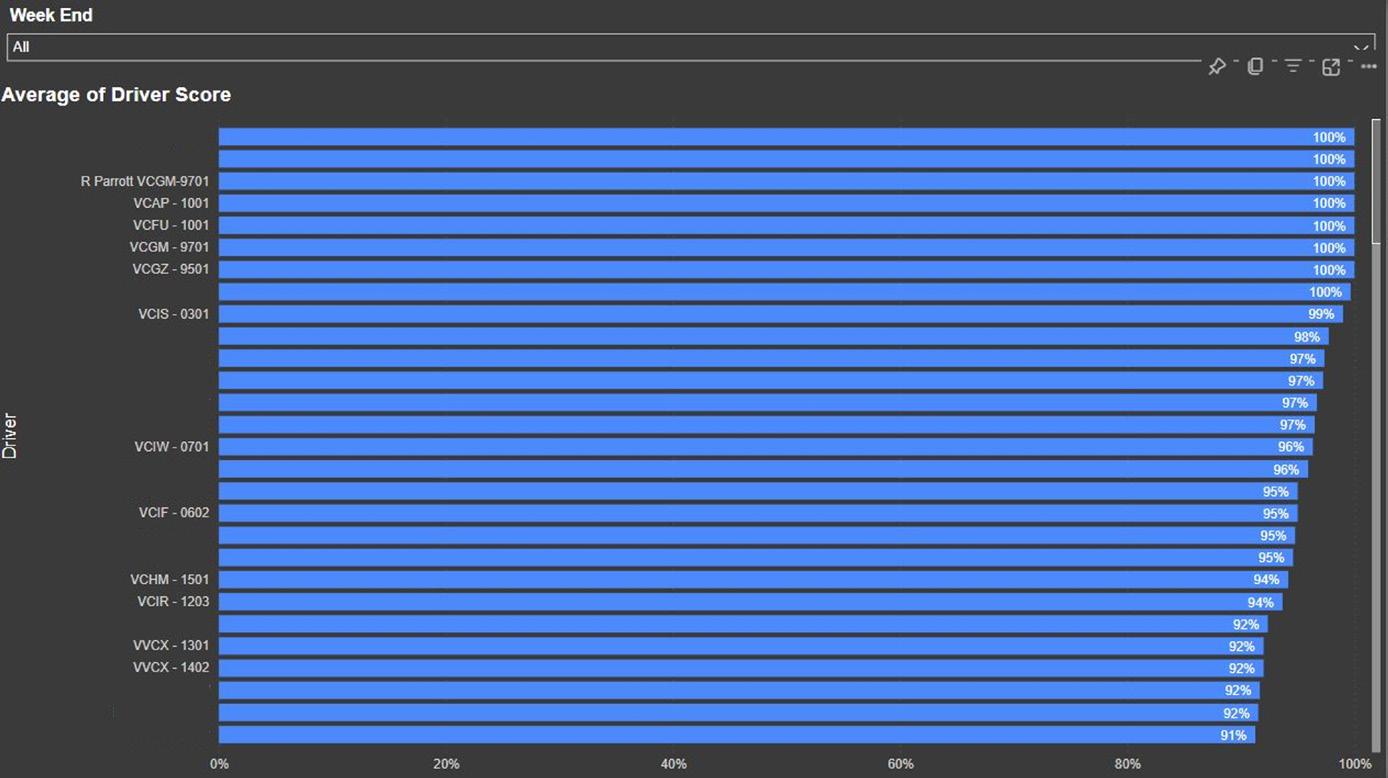Click the 0% axis tick label
This screenshot has width=1388, height=778.
[219, 764]
